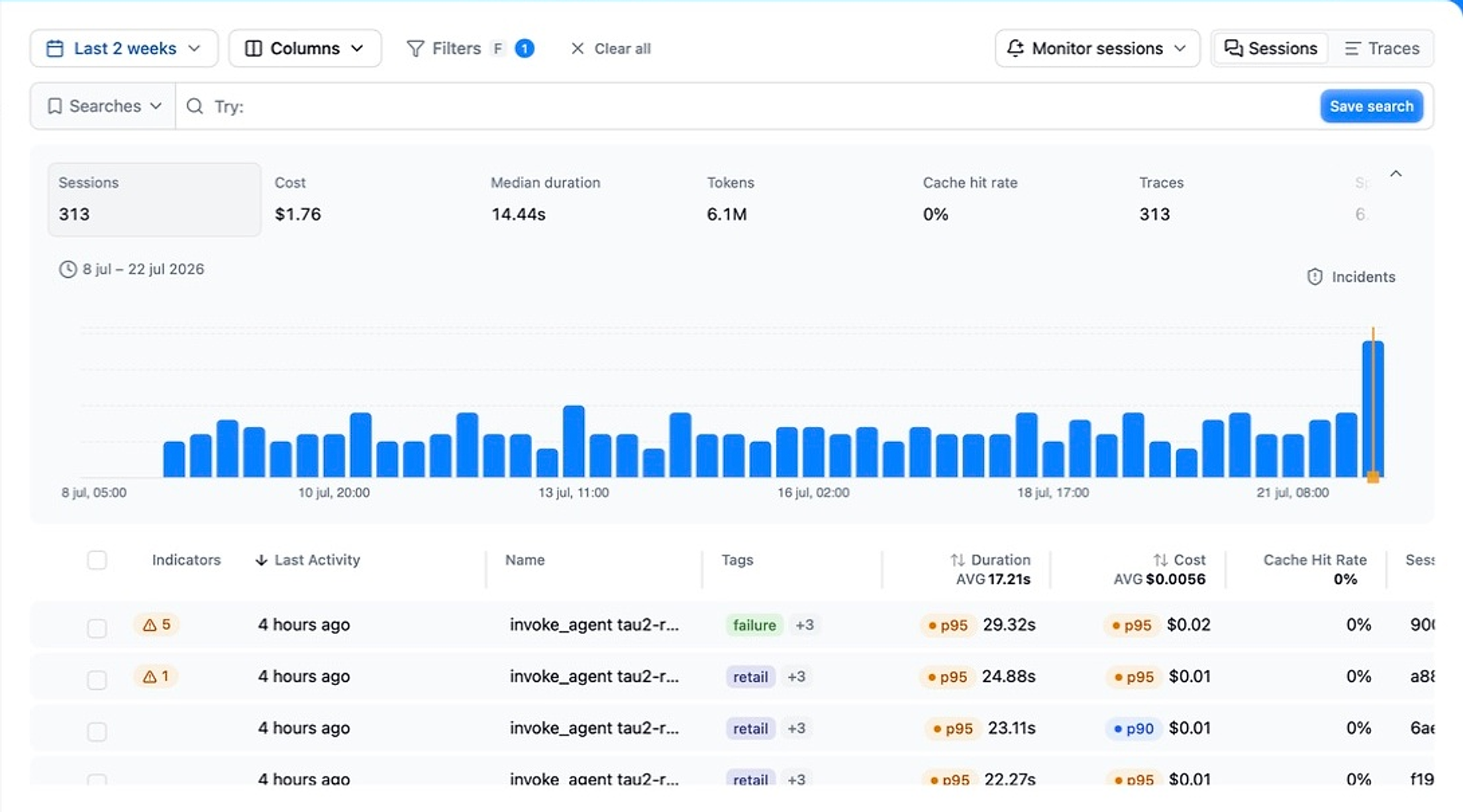
Task: Click the calendar icon in date range
Action: 55,48
